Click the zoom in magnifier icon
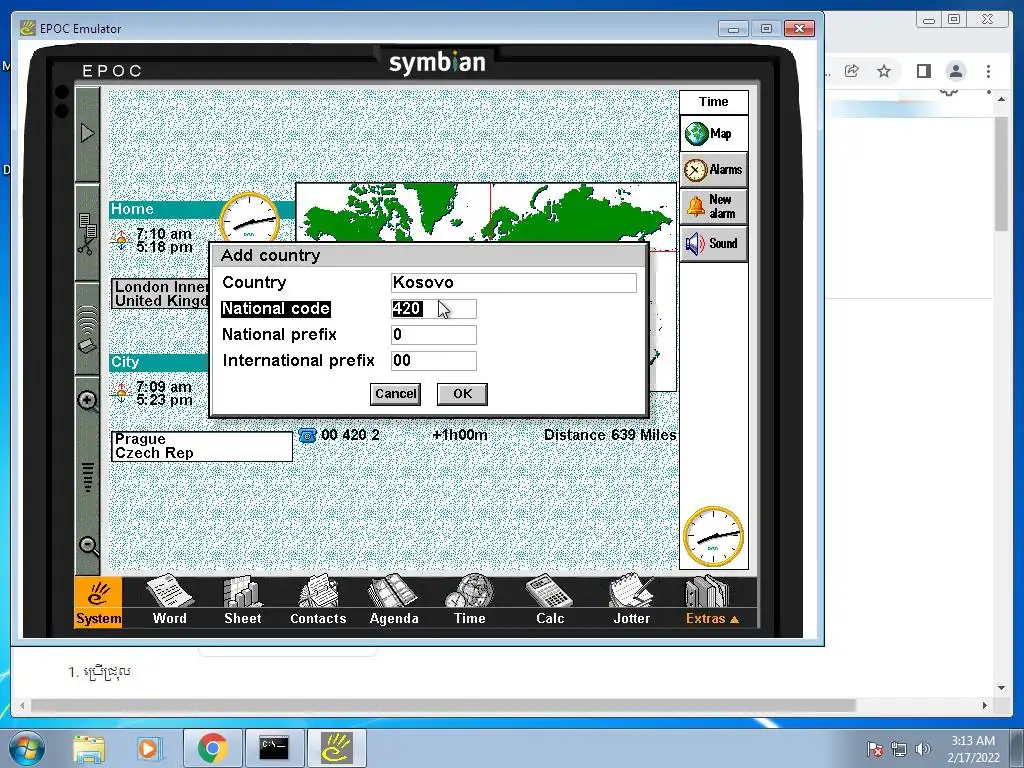 [x=88, y=401]
